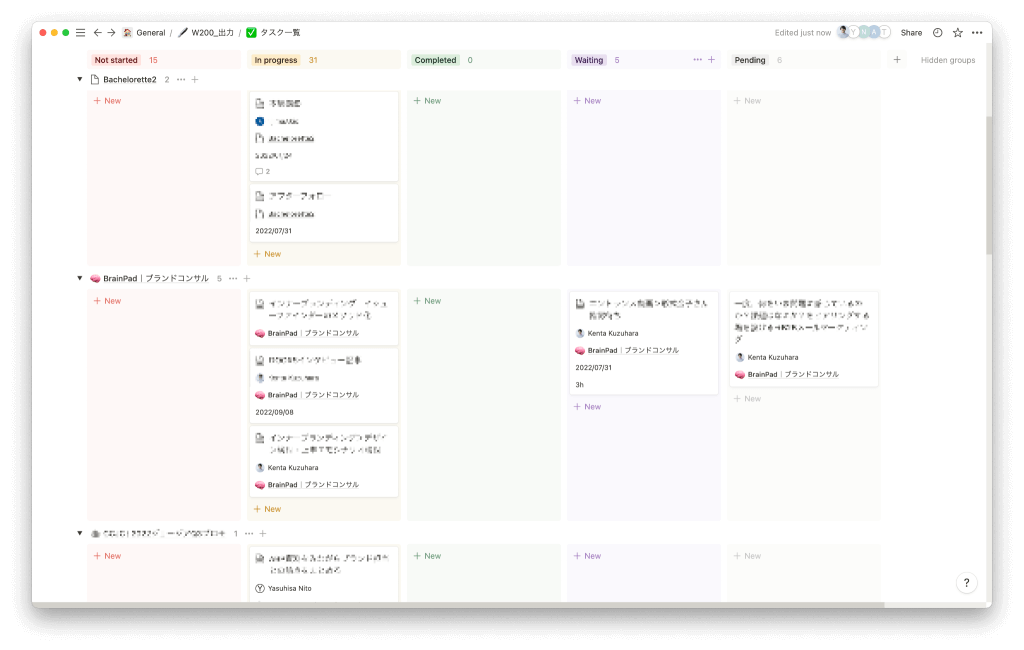Collapse the BrainPad ブランドコンサル group
This screenshot has width=1024, height=650.
pyautogui.click(x=80, y=278)
